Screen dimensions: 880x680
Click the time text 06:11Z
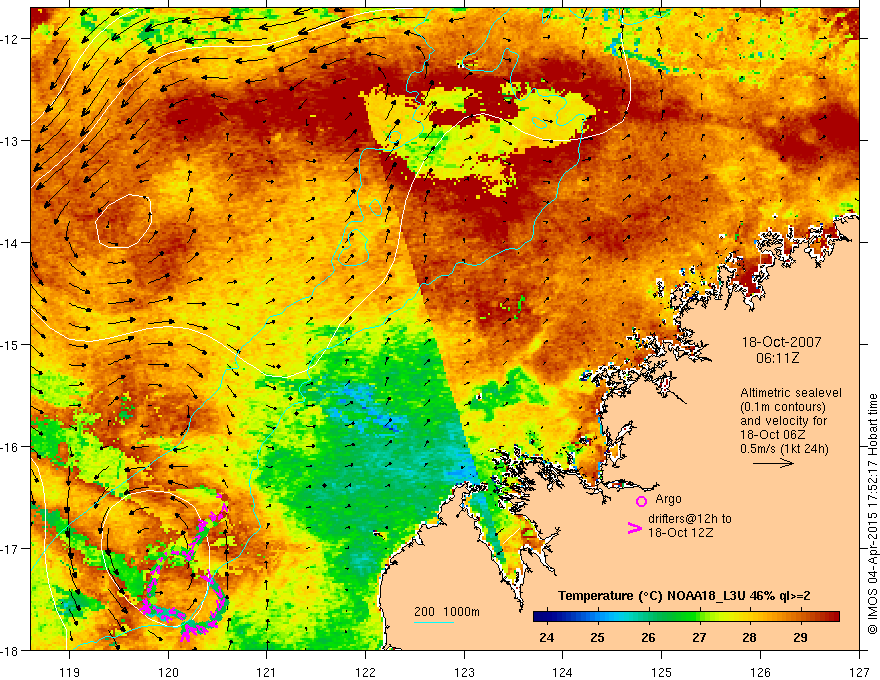pos(777,357)
